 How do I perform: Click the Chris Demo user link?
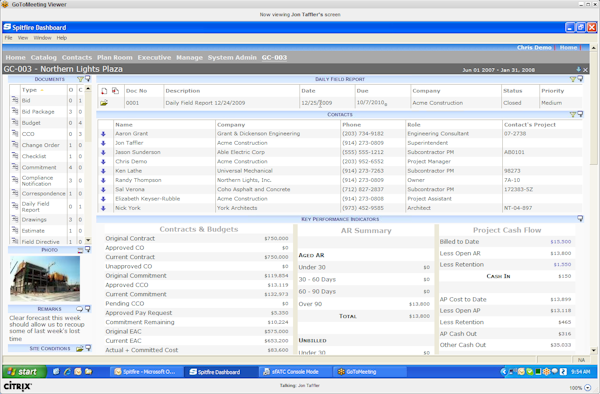534,47
